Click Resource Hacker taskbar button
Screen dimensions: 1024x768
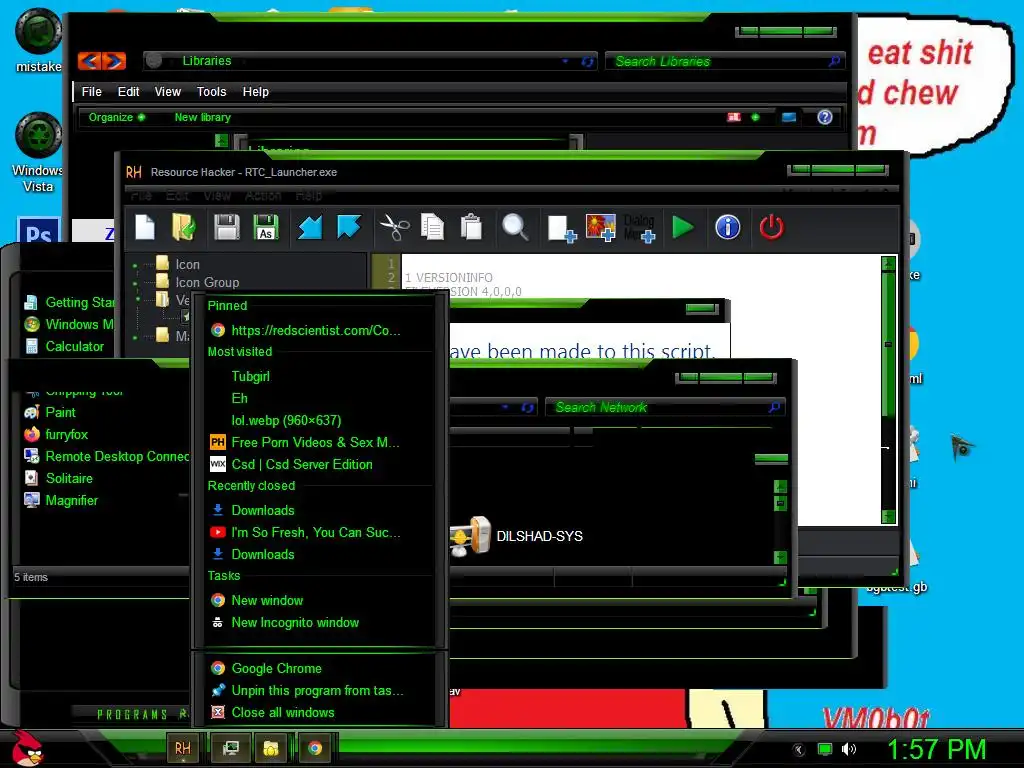click(183, 748)
